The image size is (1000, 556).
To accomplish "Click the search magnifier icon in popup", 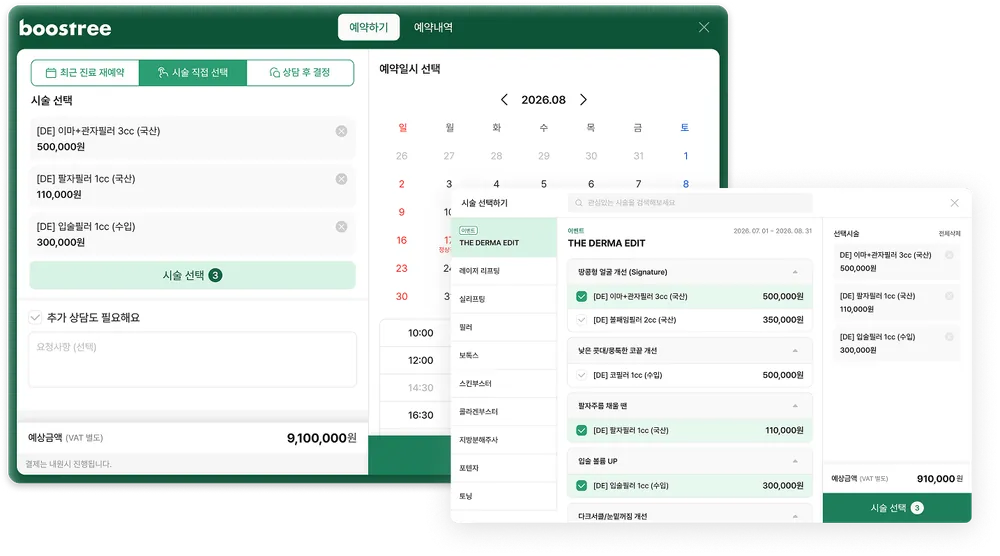I will [578, 203].
